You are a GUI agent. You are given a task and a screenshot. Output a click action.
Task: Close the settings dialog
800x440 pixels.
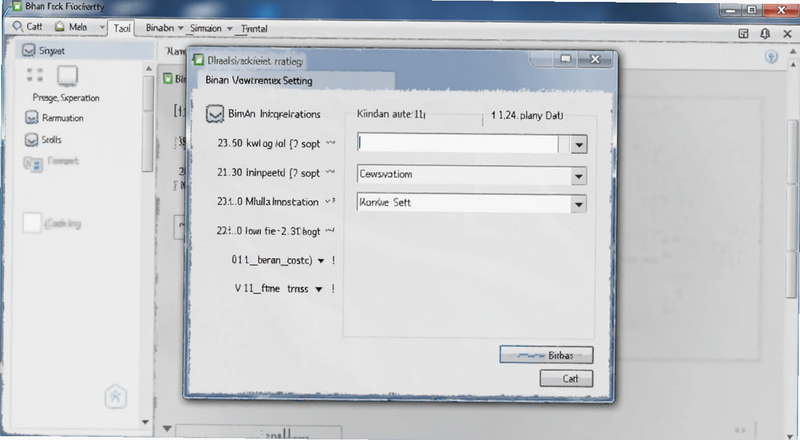tap(595, 59)
